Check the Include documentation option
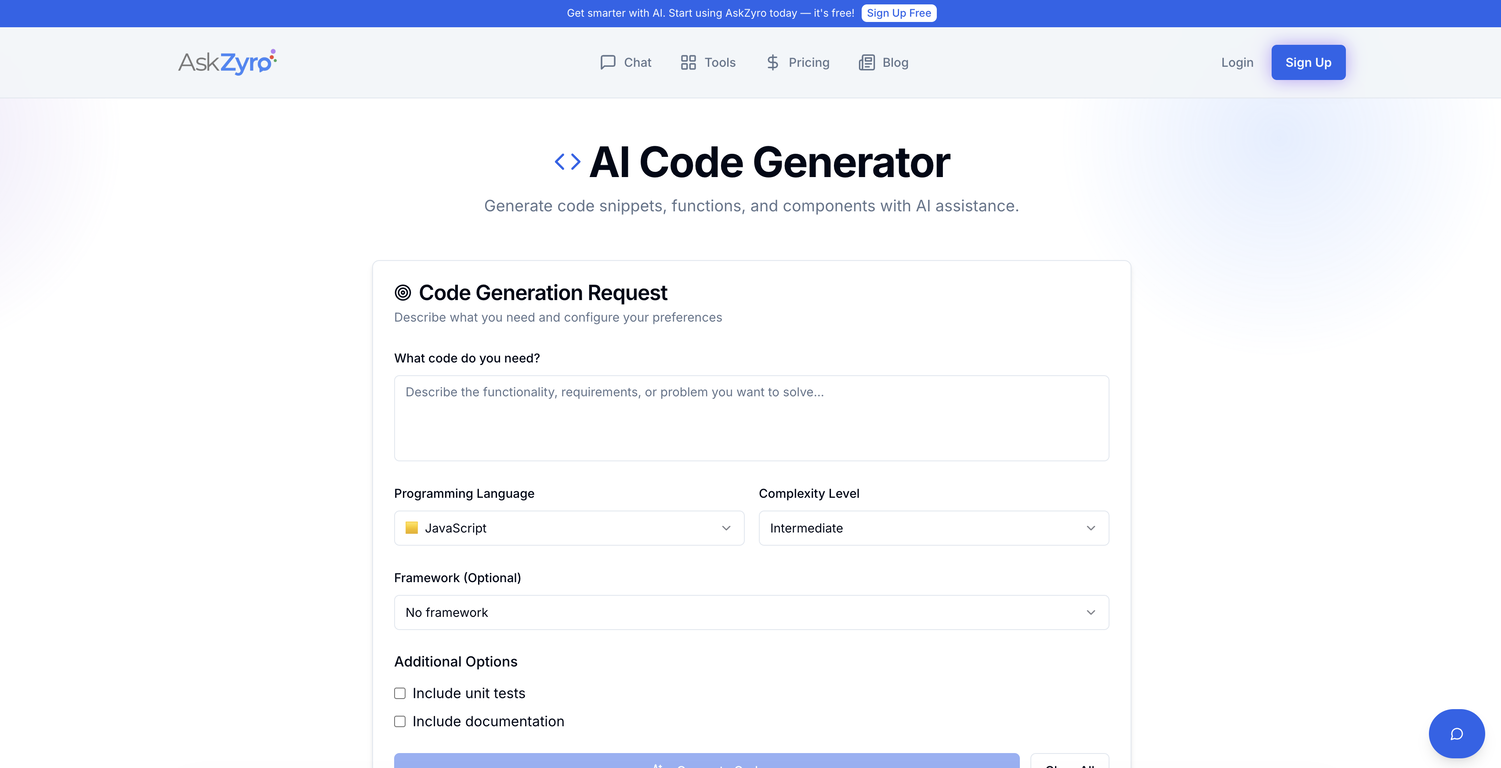 [x=399, y=721]
